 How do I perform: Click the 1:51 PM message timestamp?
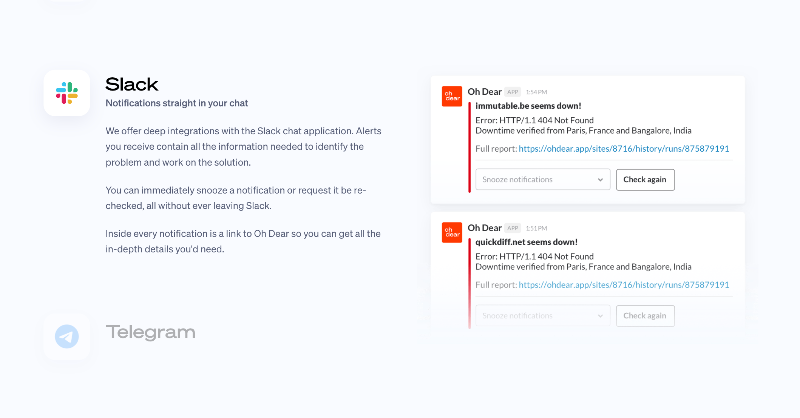536,229
